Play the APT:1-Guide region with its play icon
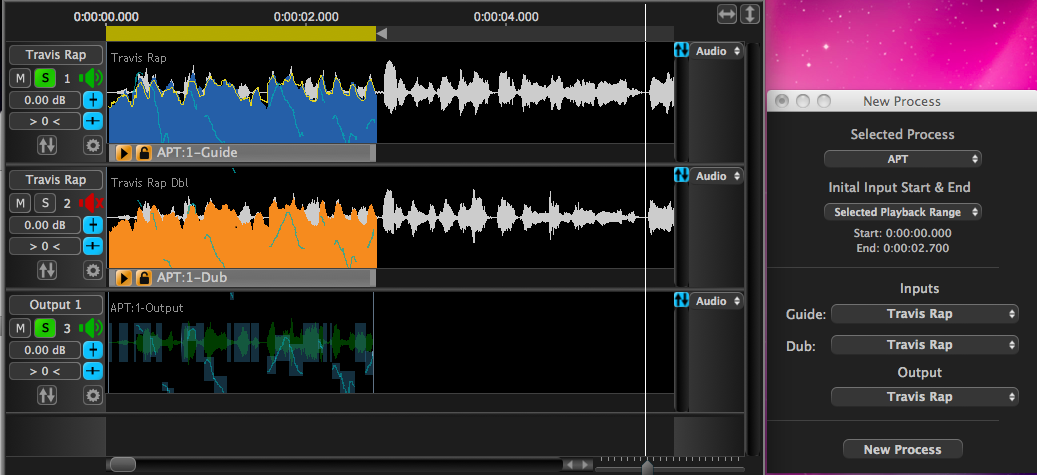This screenshot has width=1037, height=475. [124, 152]
